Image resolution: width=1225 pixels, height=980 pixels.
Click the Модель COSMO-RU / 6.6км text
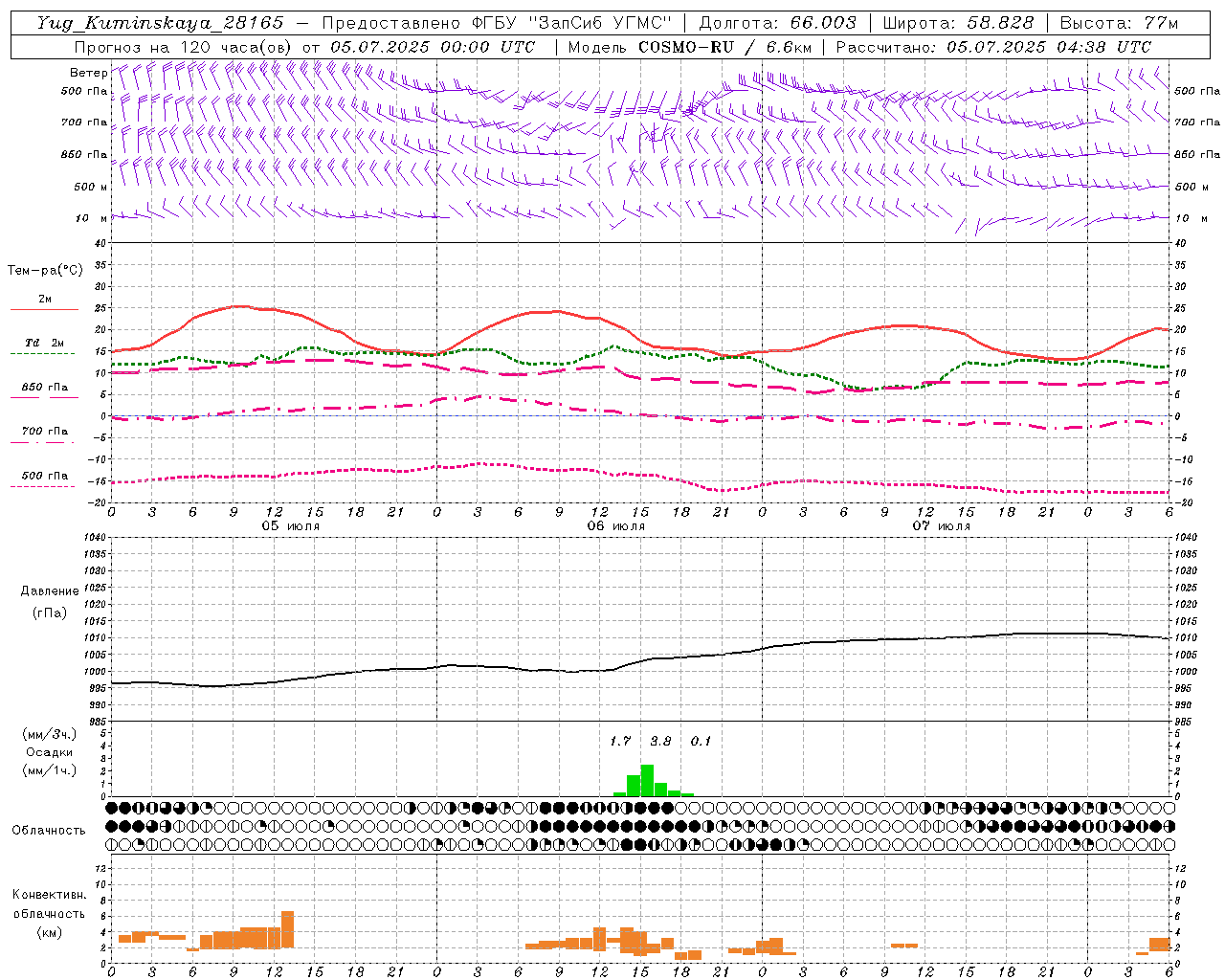coord(689,47)
